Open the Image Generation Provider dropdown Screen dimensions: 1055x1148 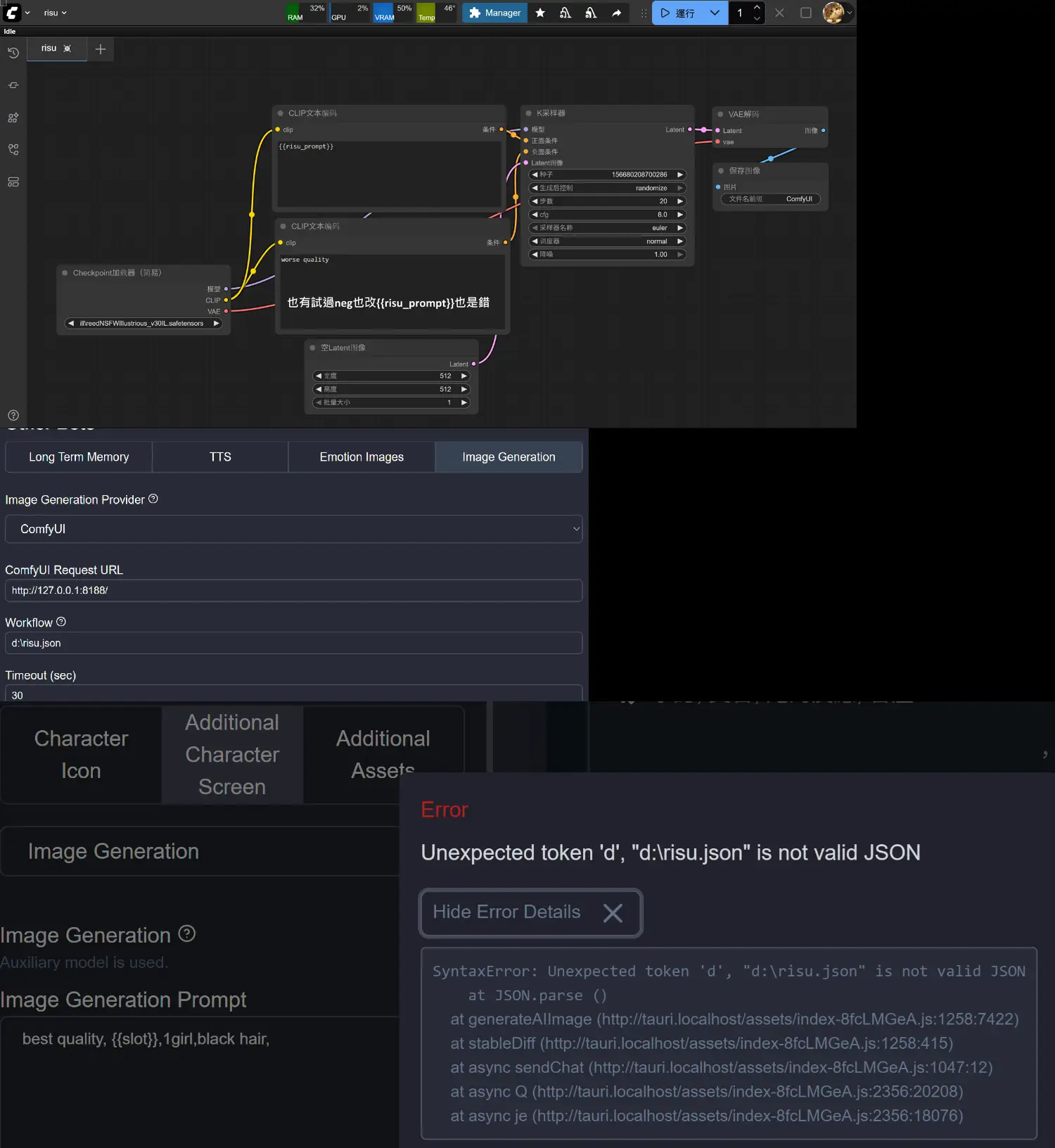(293, 529)
